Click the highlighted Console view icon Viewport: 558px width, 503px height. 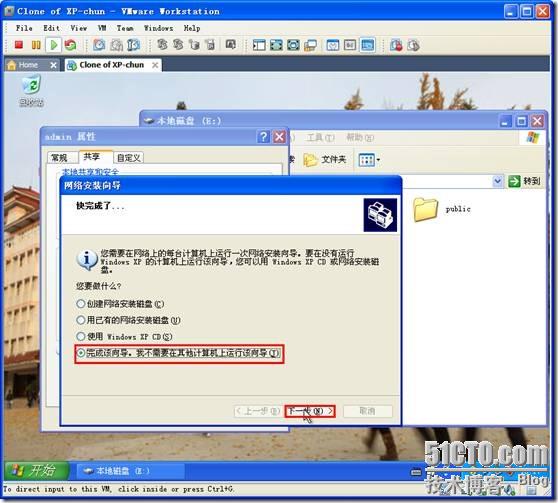[367, 45]
